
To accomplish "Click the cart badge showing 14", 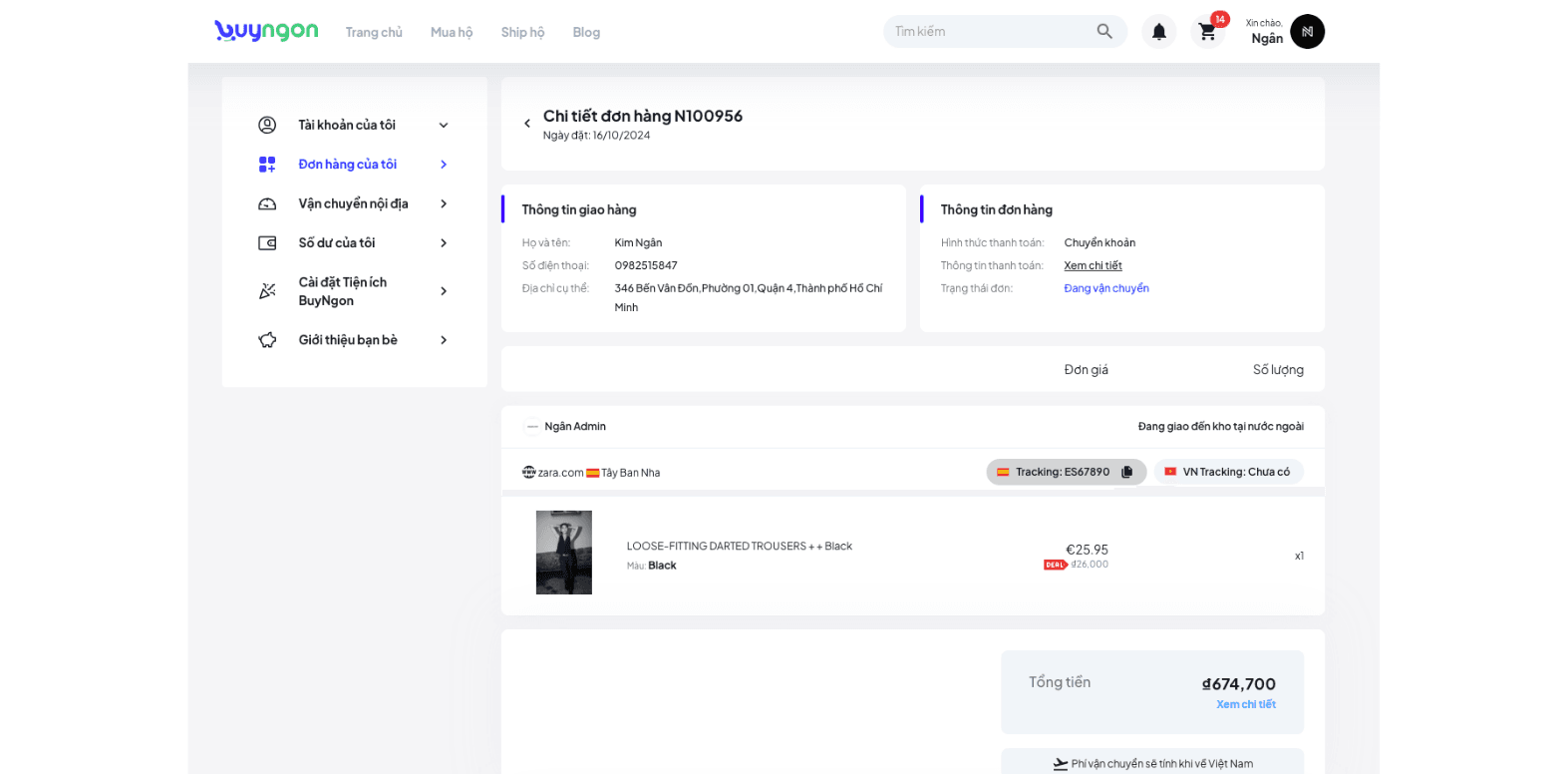I will 1220,19.
